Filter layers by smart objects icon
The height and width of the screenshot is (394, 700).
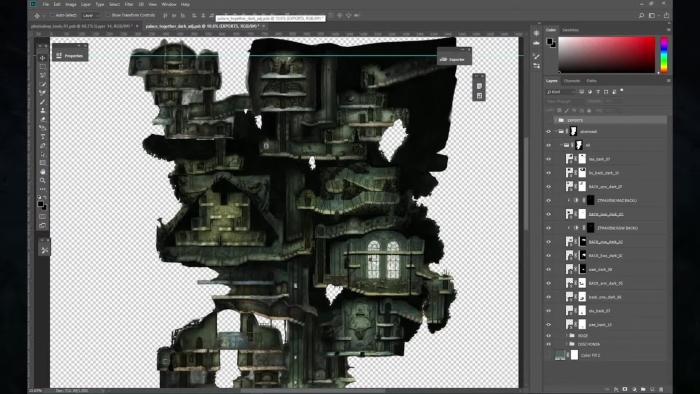tap(614, 91)
